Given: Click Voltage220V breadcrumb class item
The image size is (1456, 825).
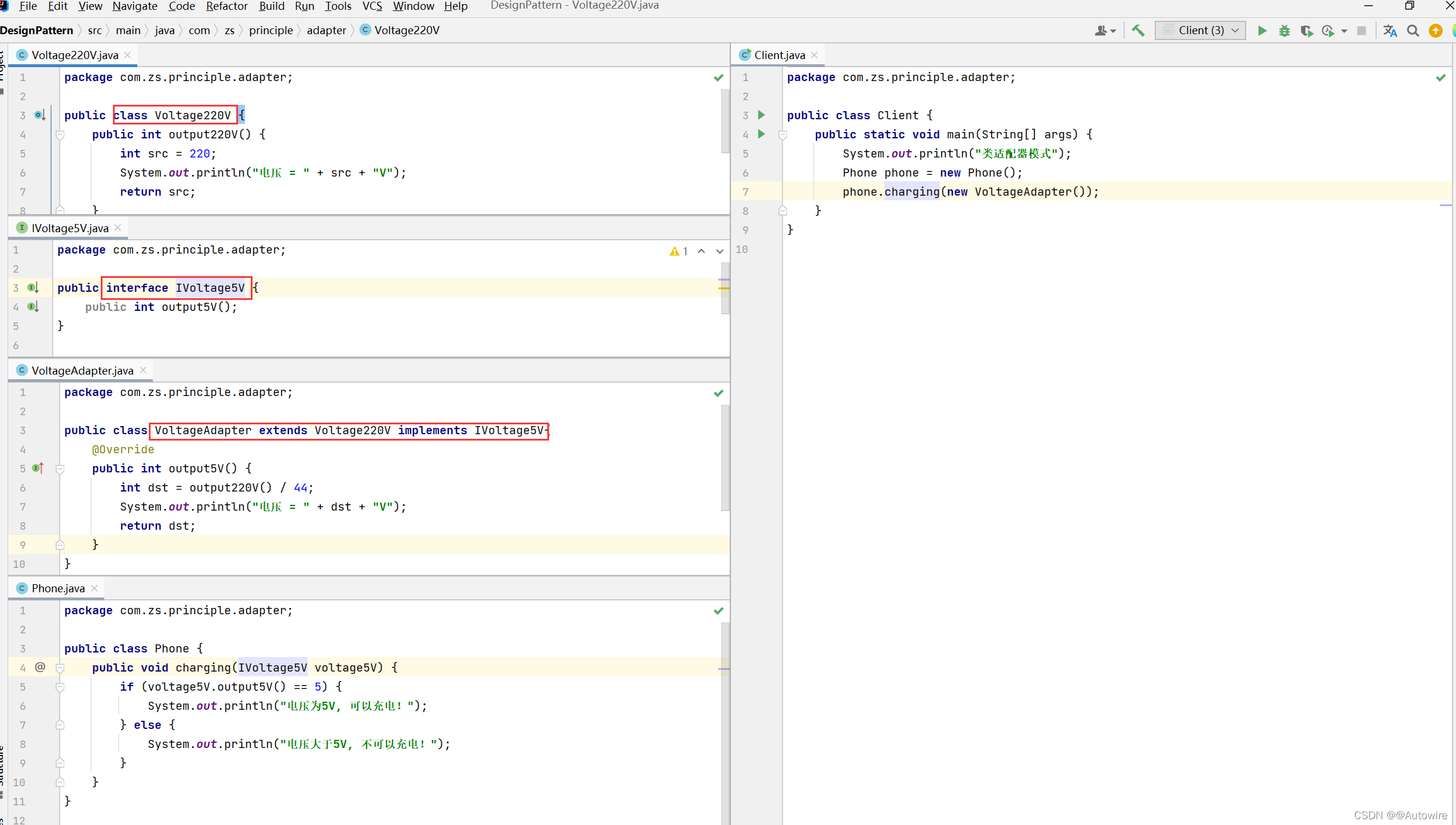Looking at the screenshot, I should (400, 30).
